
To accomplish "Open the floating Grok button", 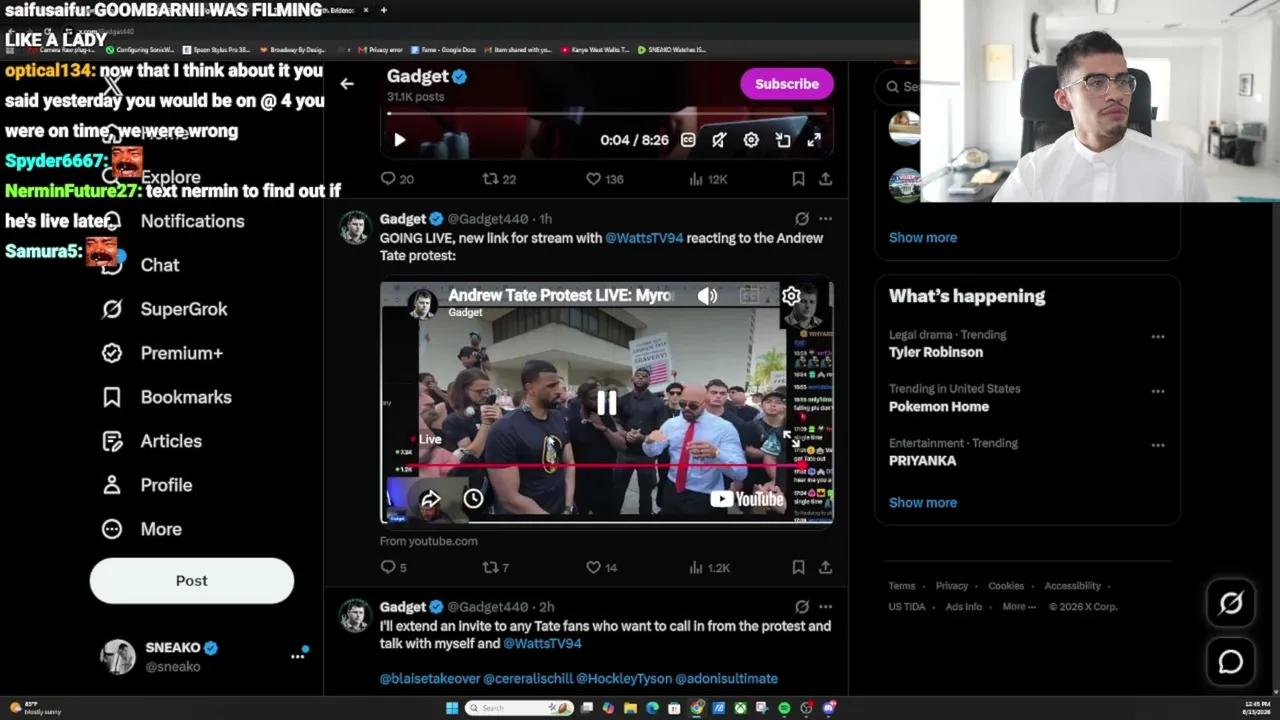I will click(1231, 603).
